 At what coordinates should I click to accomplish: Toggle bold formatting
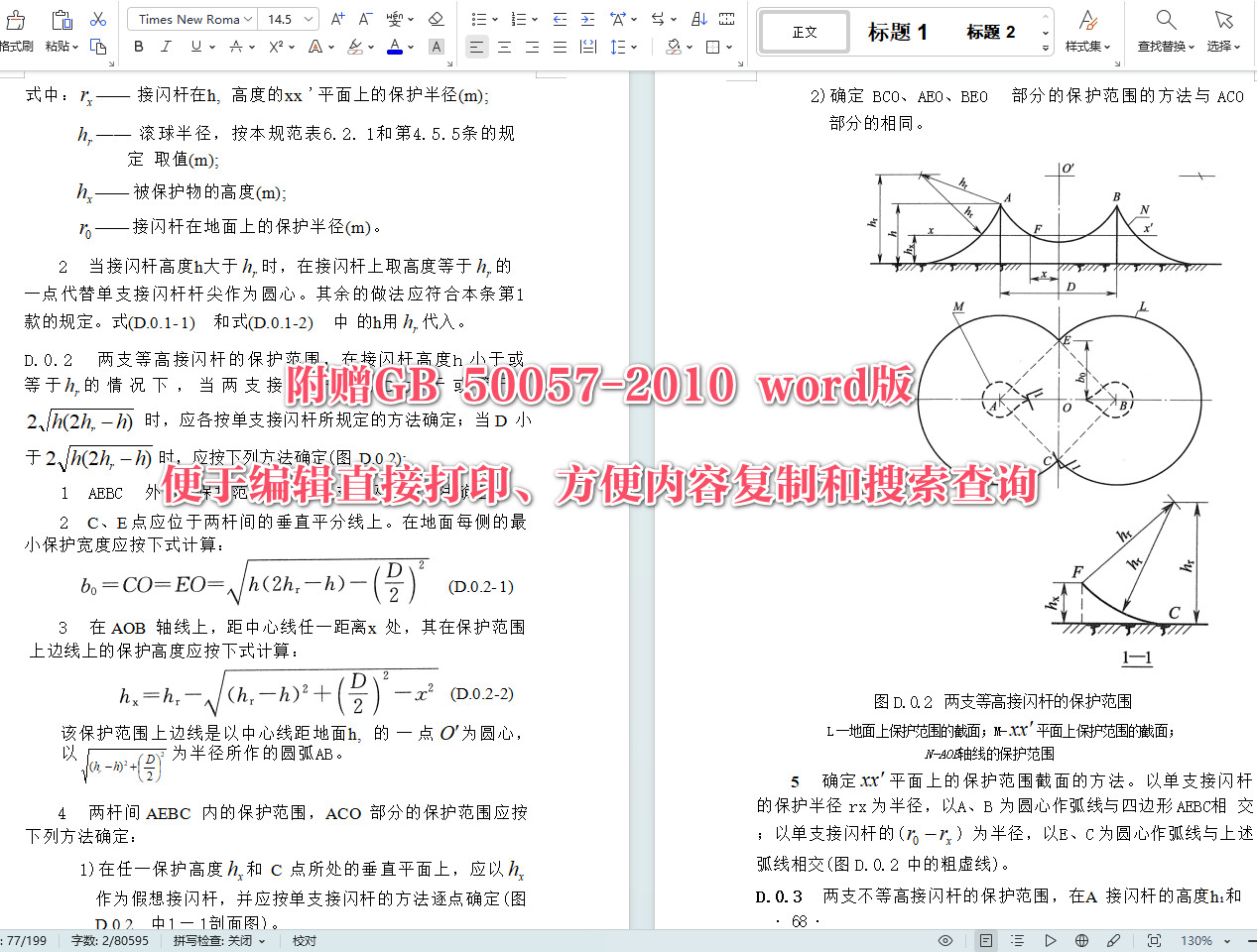138,47
